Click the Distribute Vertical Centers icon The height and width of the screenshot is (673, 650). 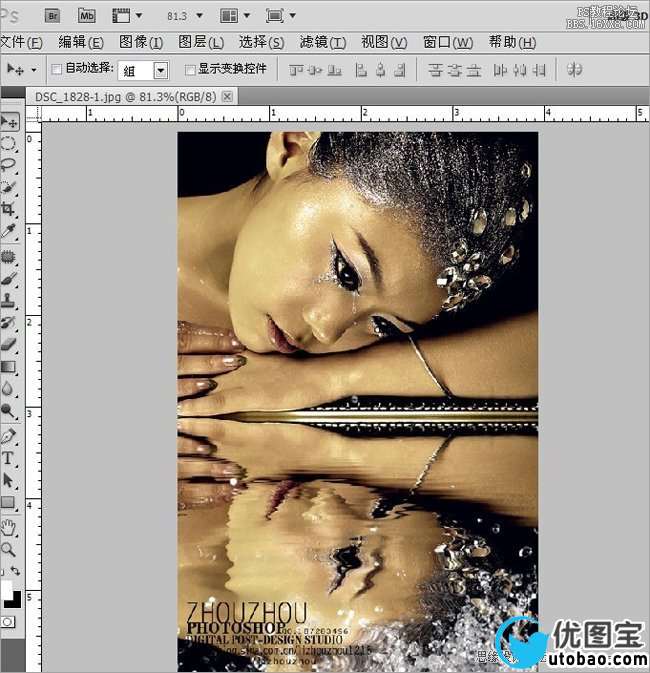[x=454, y=70]
